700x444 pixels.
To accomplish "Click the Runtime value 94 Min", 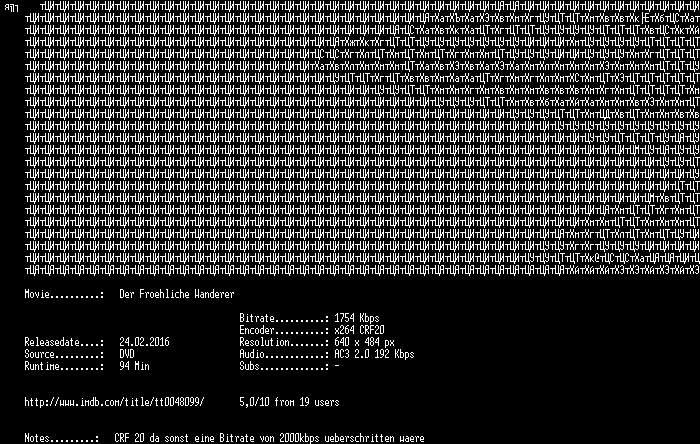I will (134, 366).
